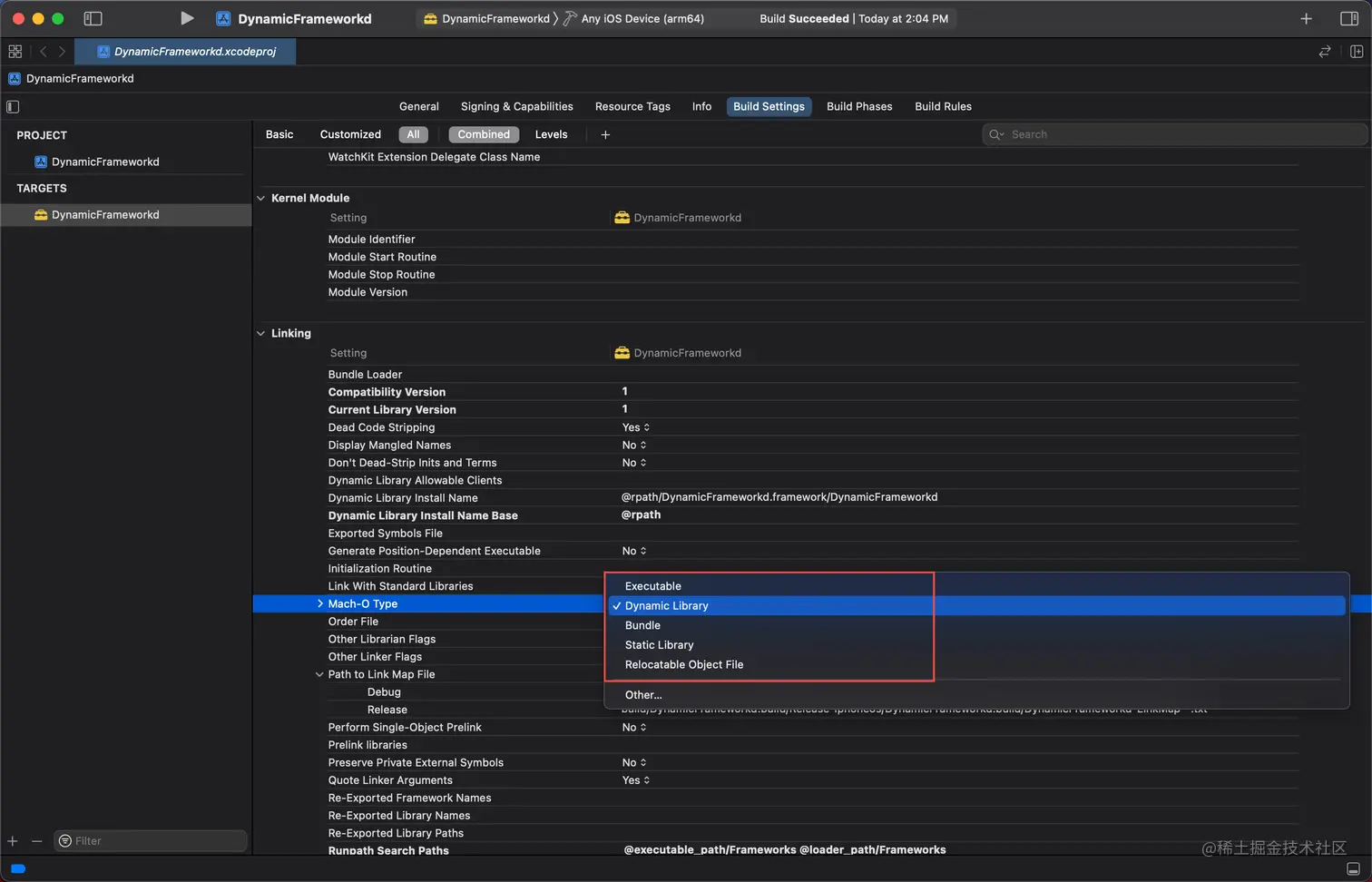1372x882 pixels.
Task: Hide the project and targets list icon
Action: coord(13,106)
